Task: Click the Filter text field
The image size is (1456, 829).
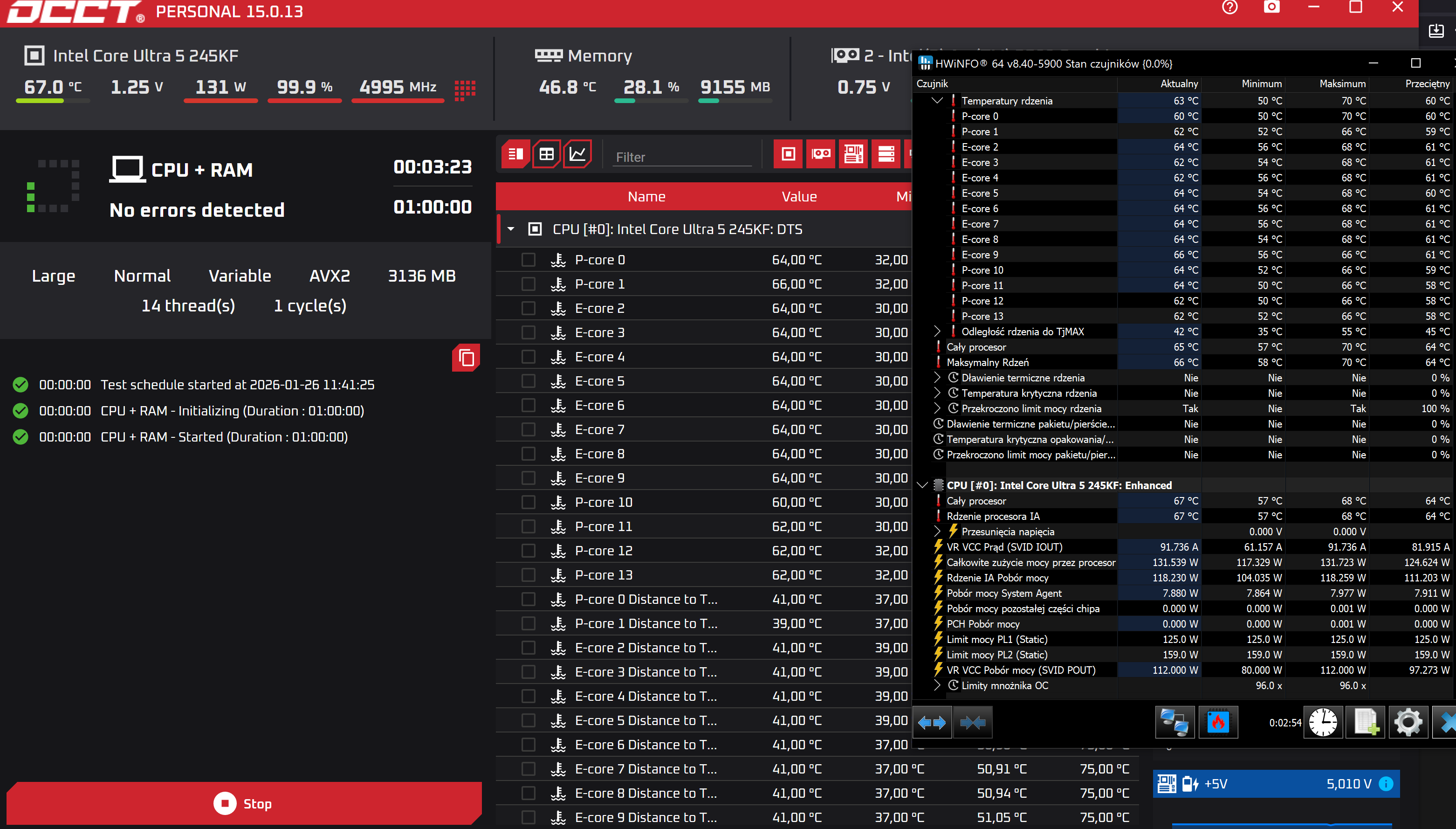Action: coord(682,157)
